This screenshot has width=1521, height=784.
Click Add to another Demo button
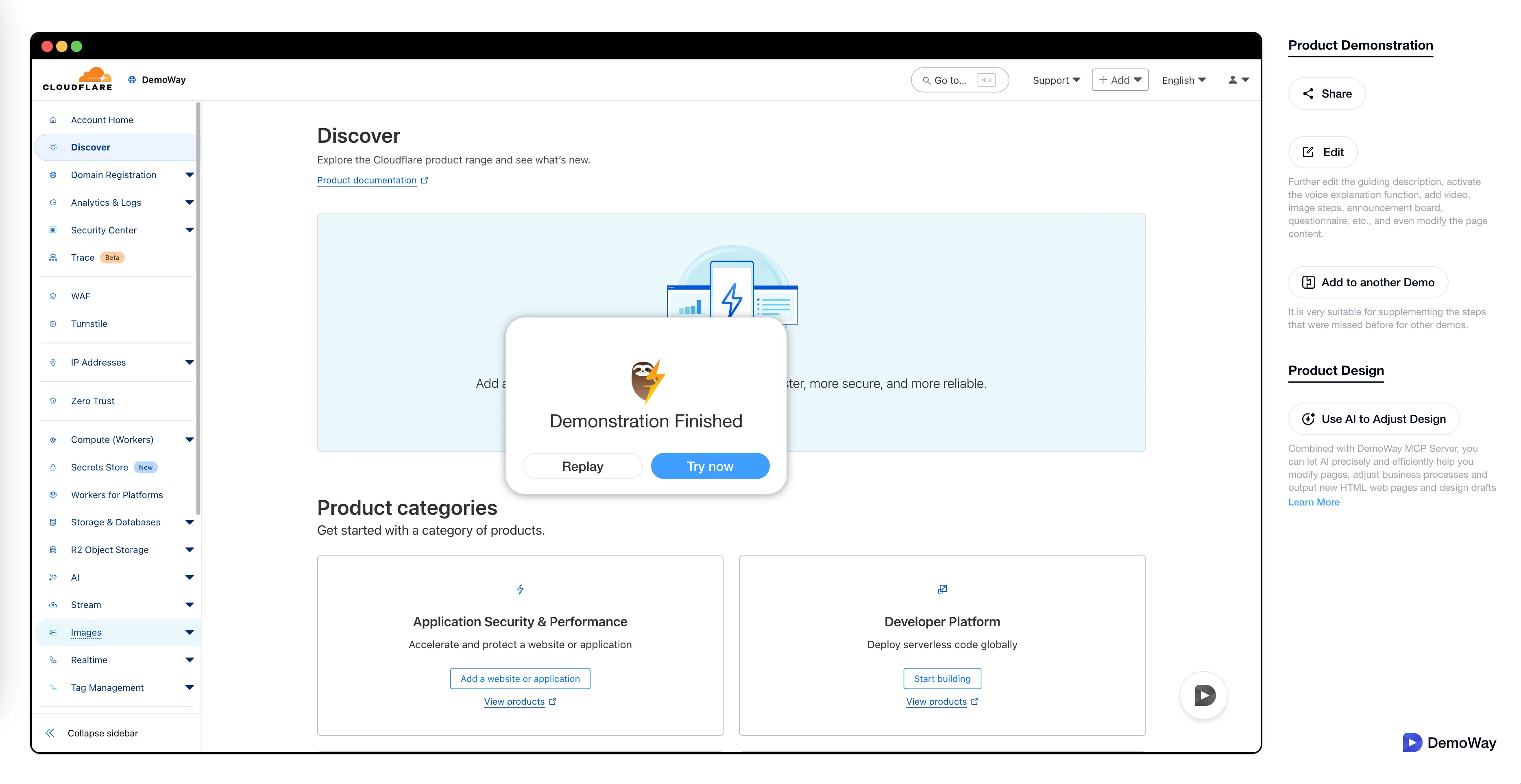(x=1368, y=282)
